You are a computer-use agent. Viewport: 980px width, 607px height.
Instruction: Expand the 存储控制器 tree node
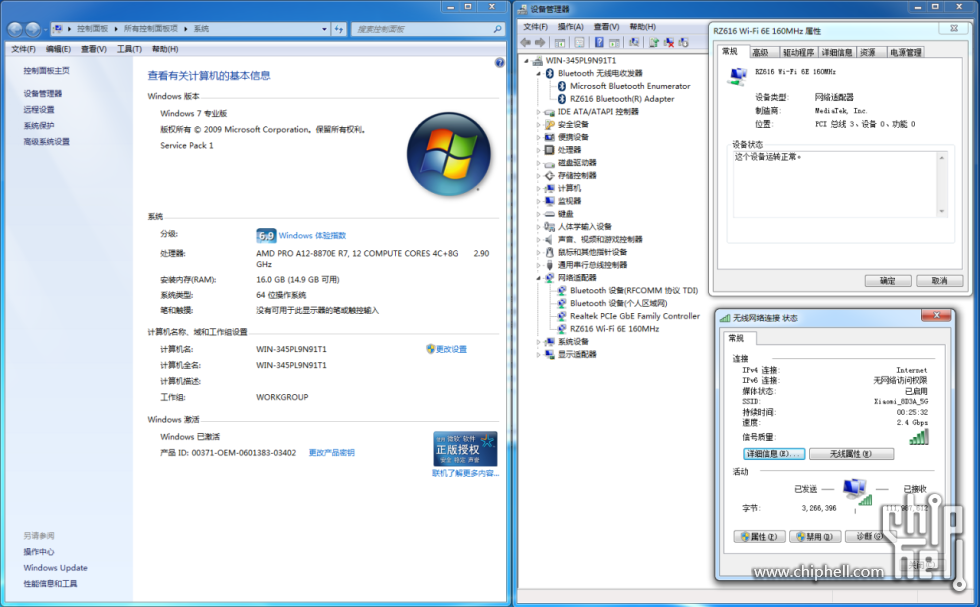tap(538, 176)
